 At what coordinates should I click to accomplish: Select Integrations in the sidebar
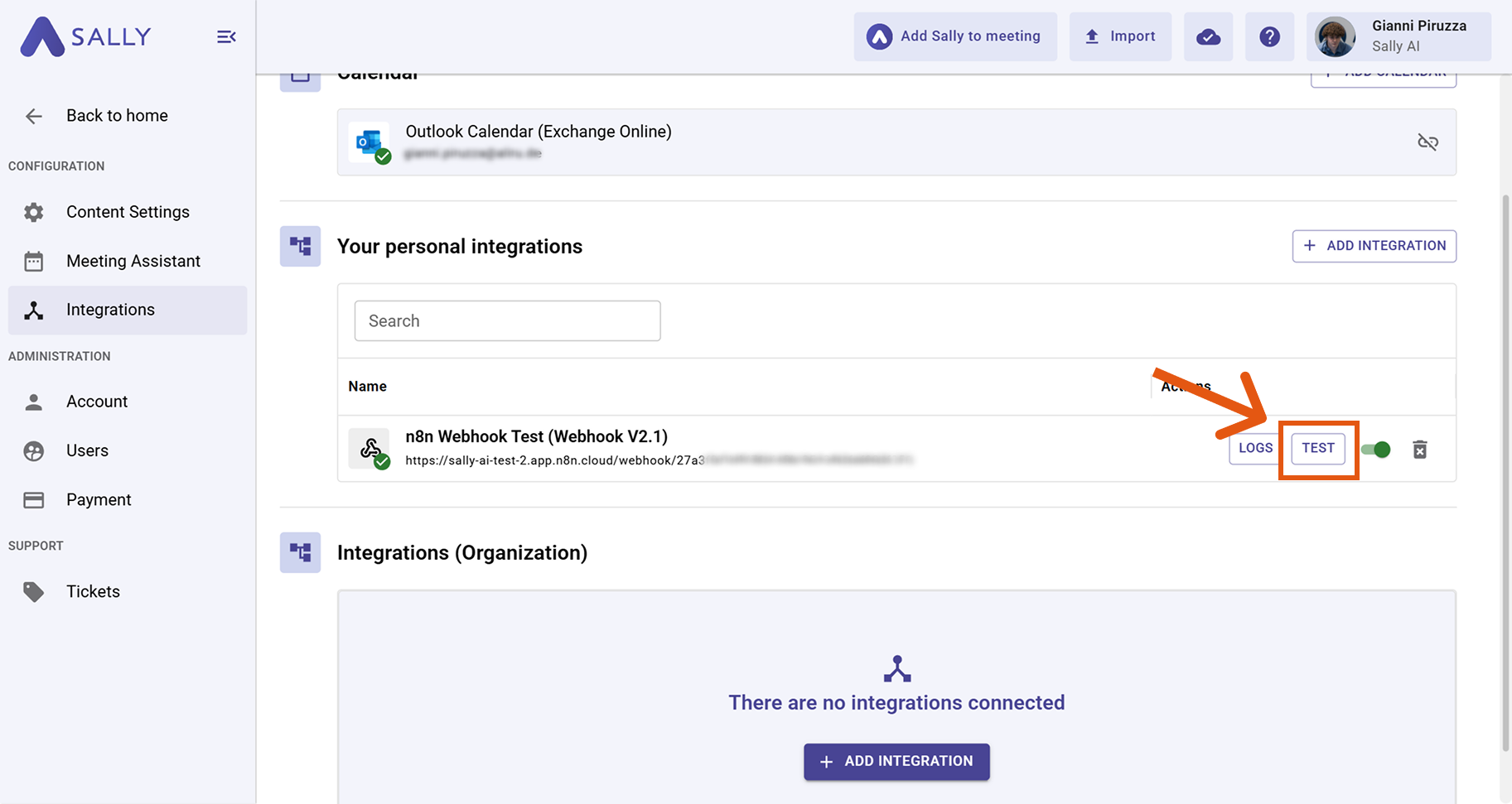tap(110, 310)
